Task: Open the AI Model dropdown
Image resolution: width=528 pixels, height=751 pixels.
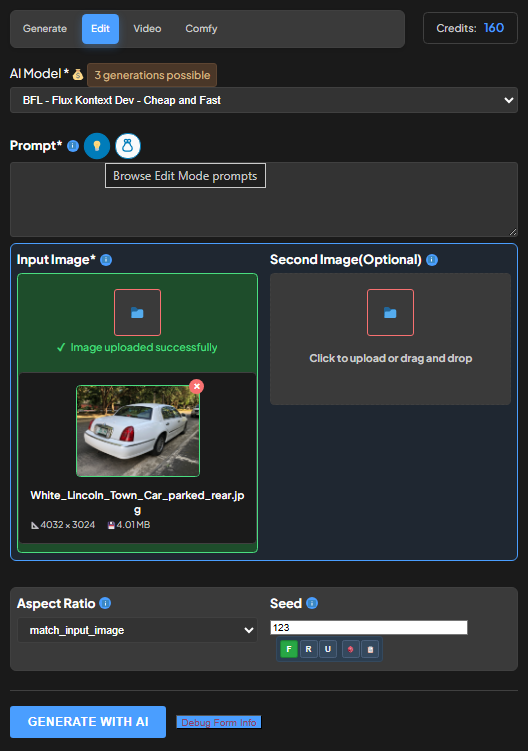Action: click(x=264, y=100)
